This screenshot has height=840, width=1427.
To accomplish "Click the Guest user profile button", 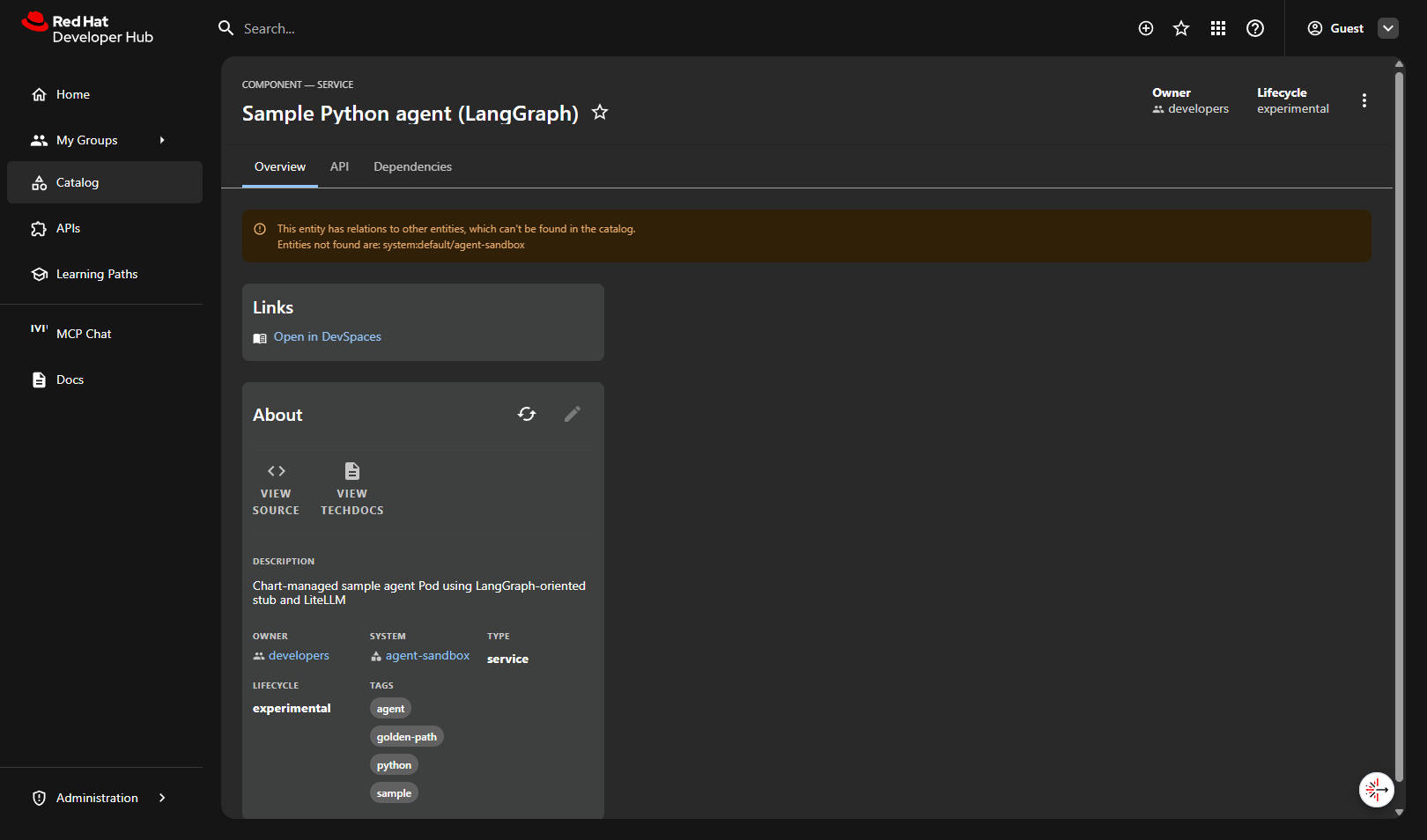I will click(1335, 28).
